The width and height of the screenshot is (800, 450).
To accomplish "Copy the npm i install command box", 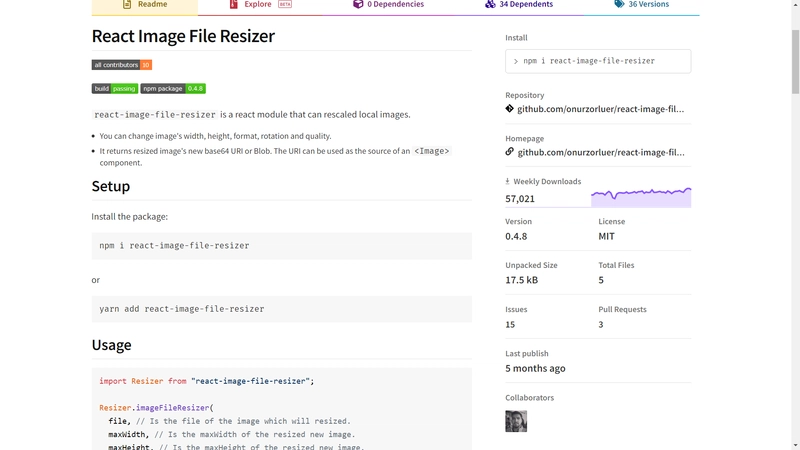I will point(598,61).
